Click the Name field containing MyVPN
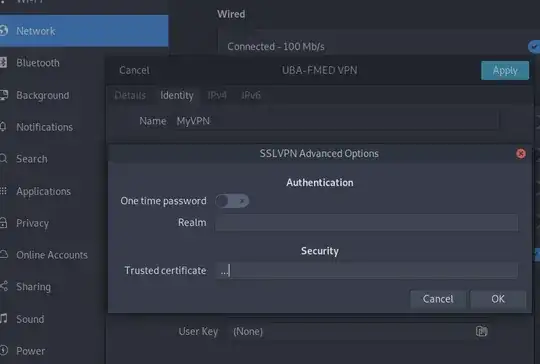The image size is (540, 364). point(336,121)
